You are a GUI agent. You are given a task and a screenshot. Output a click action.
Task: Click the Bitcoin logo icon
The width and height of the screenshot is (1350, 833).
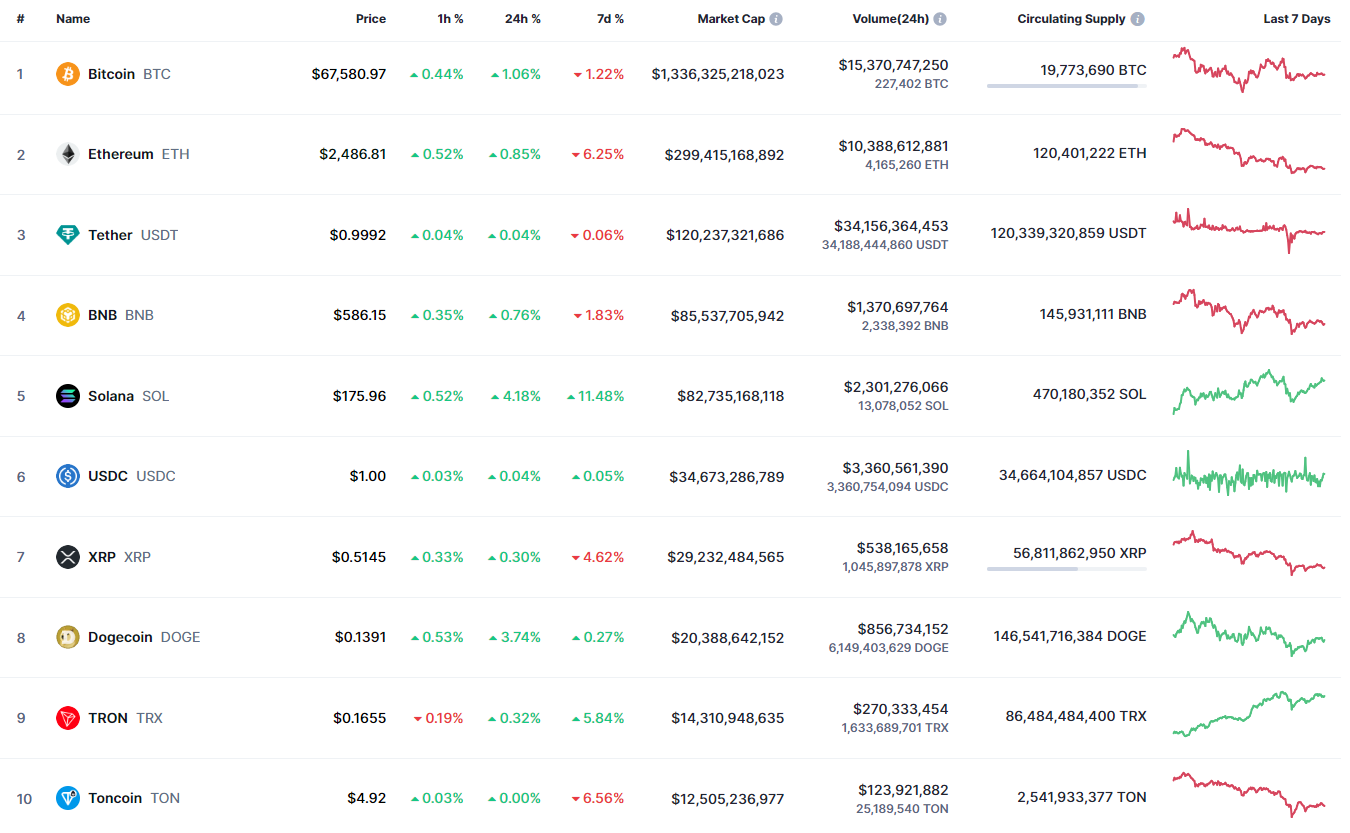pyautogui.click(x=68, y=74)
